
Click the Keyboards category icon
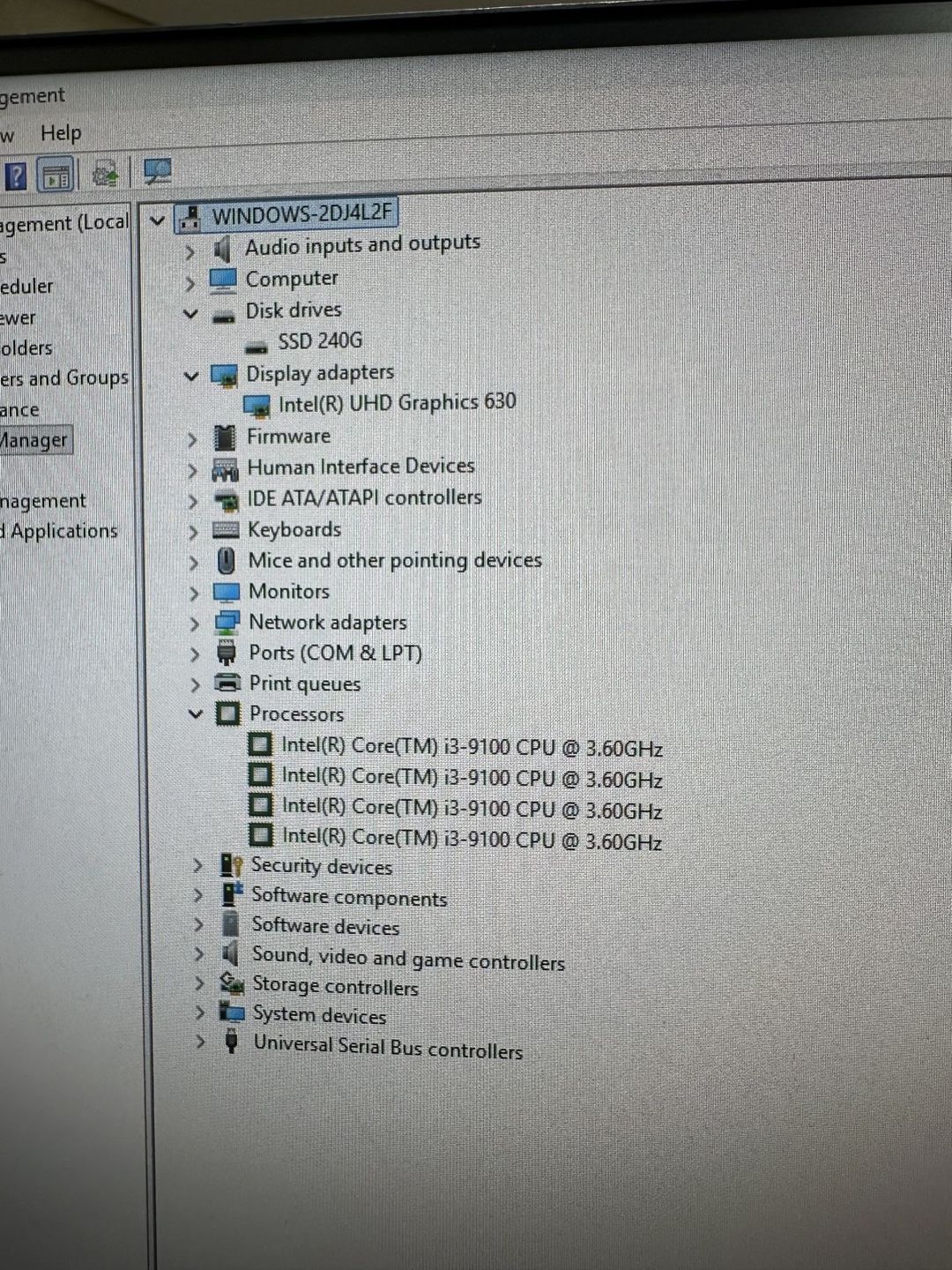pos(227,530)
